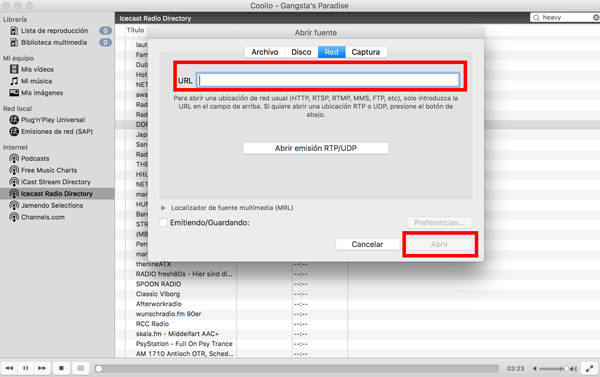This screenshot has height=377, width=600.
Task: Select RADIO fresh80s station row
Action: click(x=184, y=274)
